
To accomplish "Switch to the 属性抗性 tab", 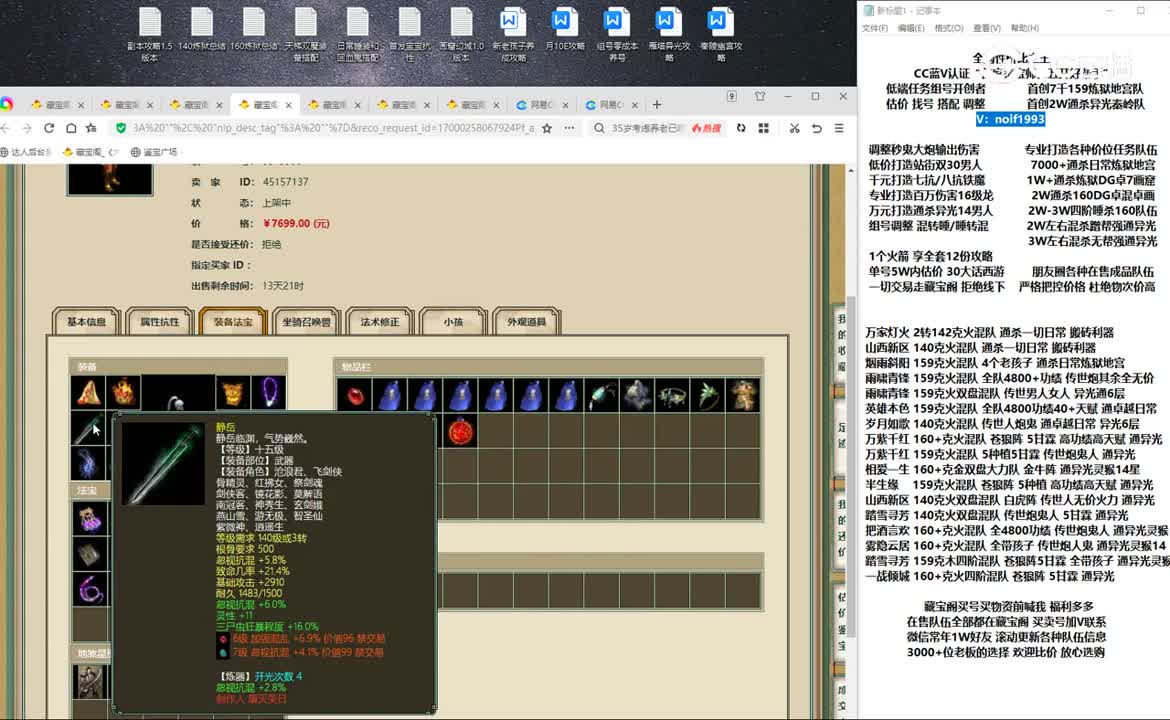I will tap(160, 322).
